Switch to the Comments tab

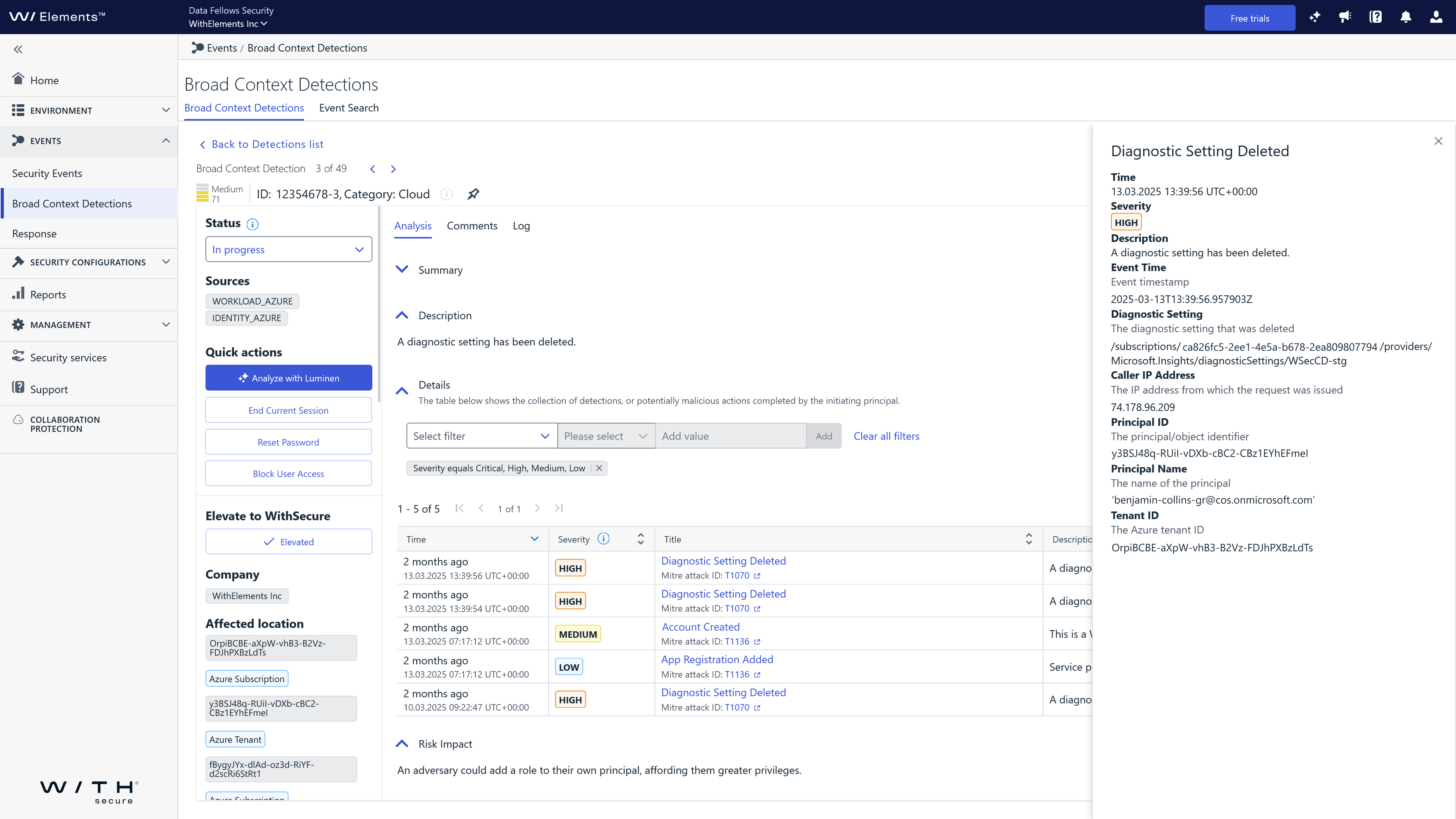point(472,226)
